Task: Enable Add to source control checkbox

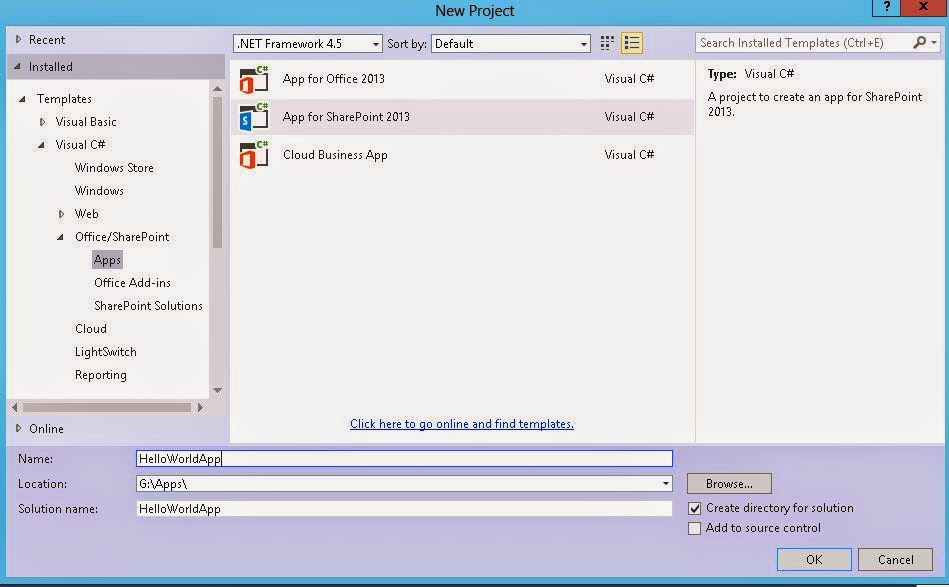Action: [x=695, y=528]
